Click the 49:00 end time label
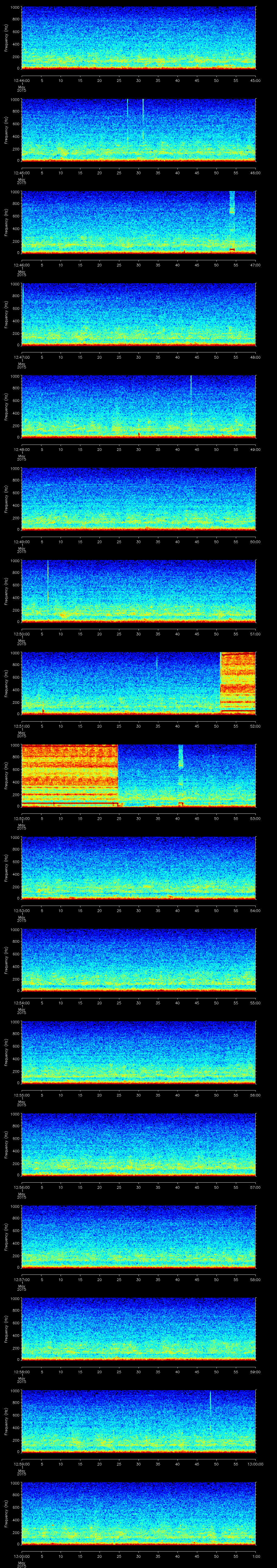The height and width of the screenshot is (1568, 277). [256, 449]
